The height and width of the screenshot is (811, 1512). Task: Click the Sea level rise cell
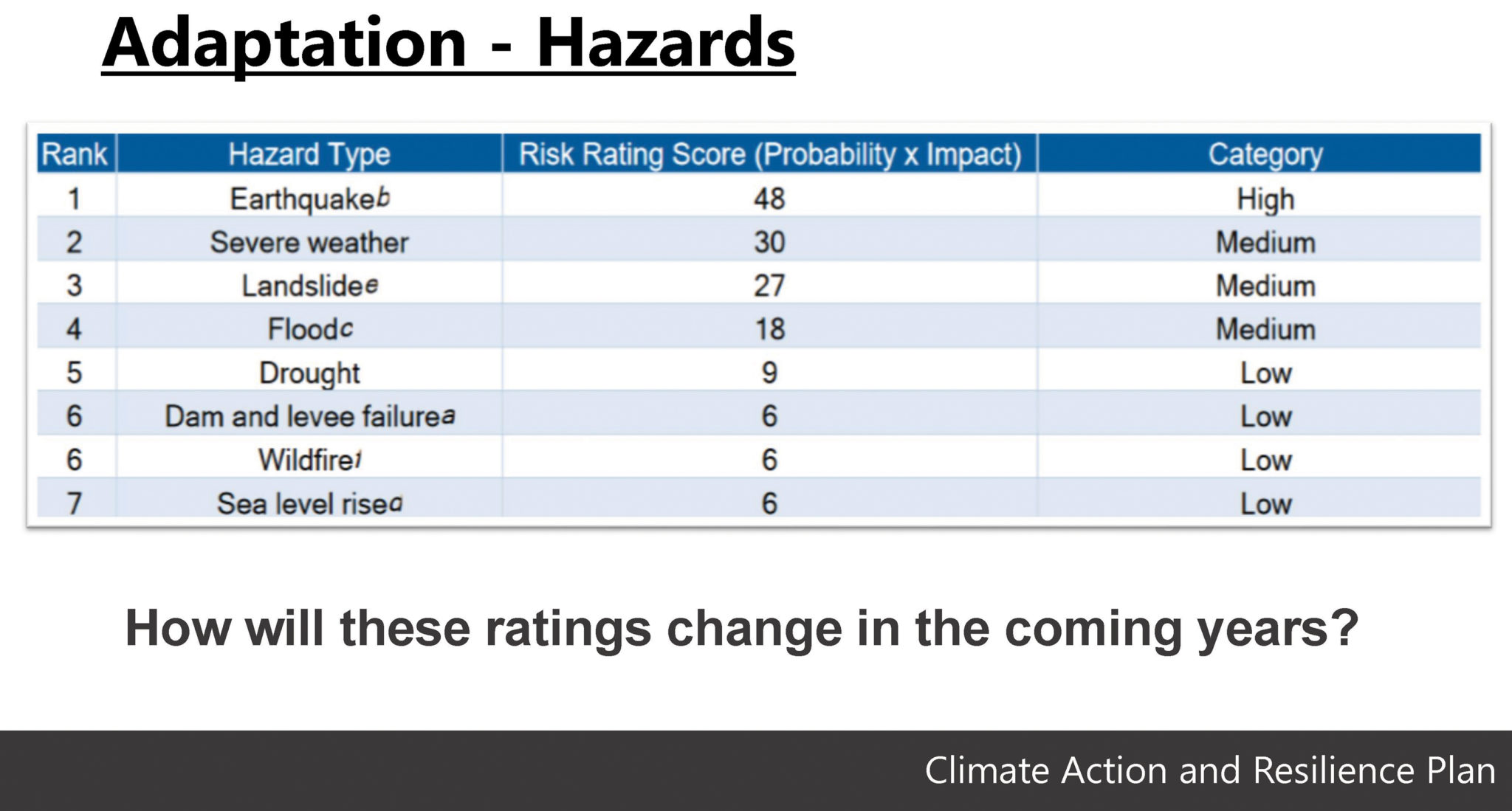(309, 503)
